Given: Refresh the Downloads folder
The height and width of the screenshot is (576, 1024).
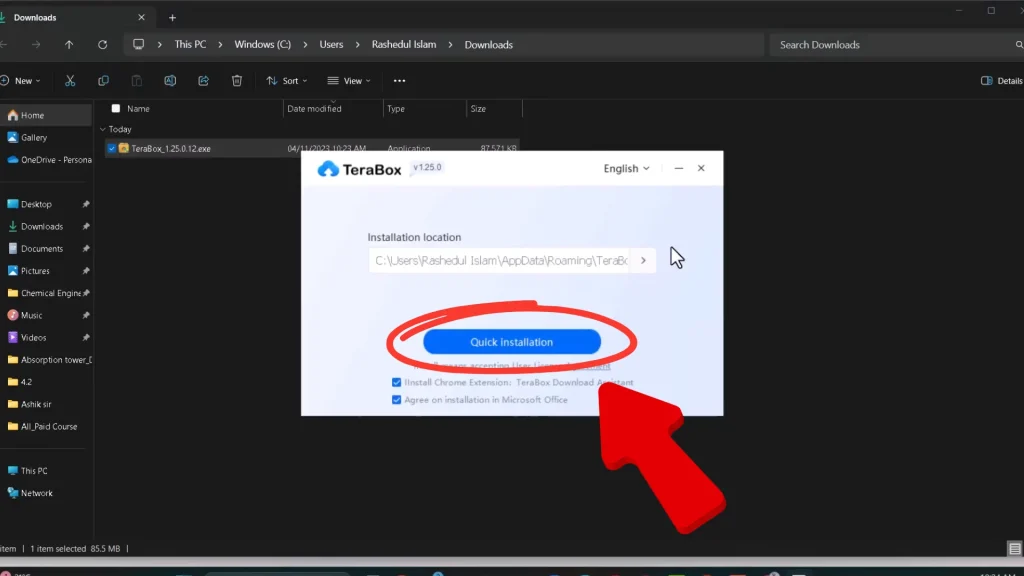Looking at the screenshot, I should pos(103,45).
